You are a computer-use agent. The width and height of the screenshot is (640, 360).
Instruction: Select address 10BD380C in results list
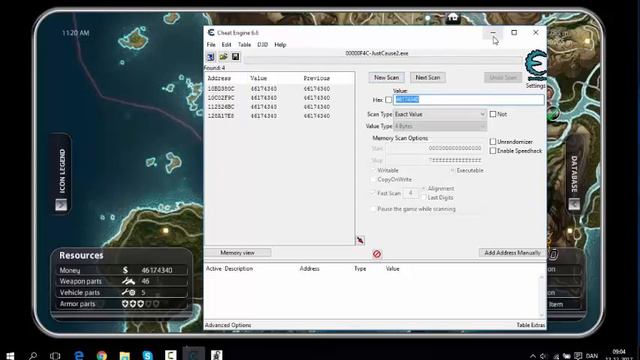click(279, 89)
